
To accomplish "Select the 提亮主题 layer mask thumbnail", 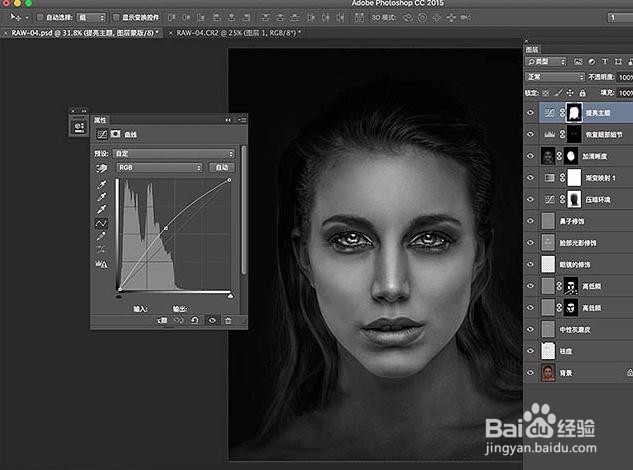I will click(574, 113).
